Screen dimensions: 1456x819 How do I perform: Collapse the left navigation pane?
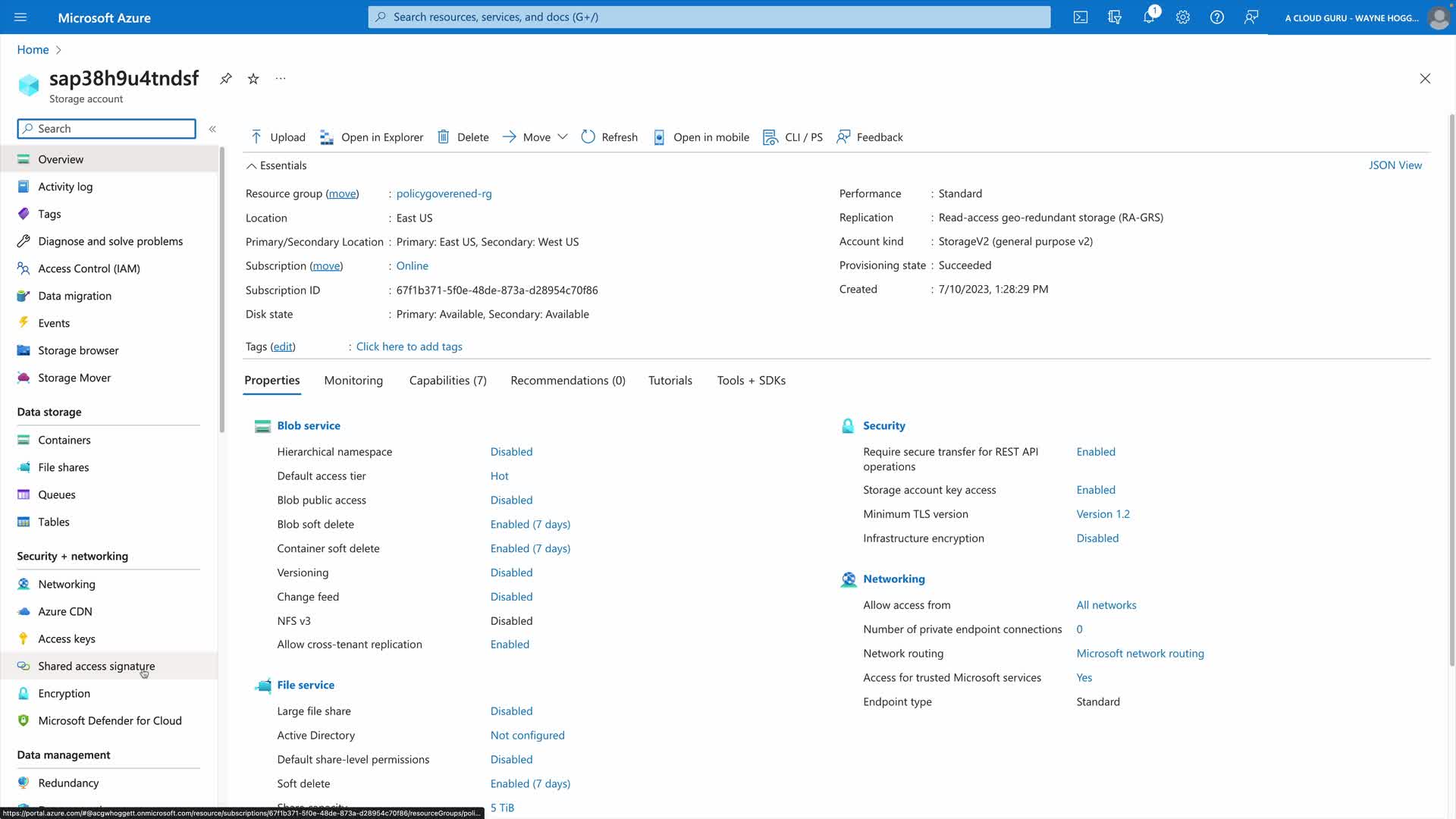point(212,129)
